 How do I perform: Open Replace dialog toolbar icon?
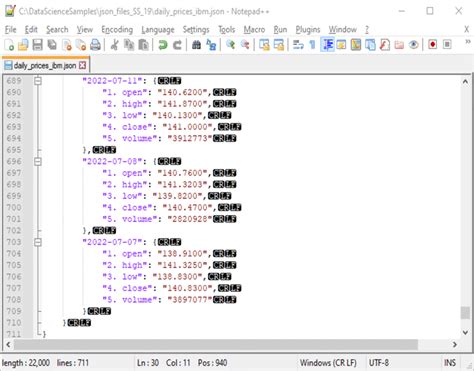(211, 45)
